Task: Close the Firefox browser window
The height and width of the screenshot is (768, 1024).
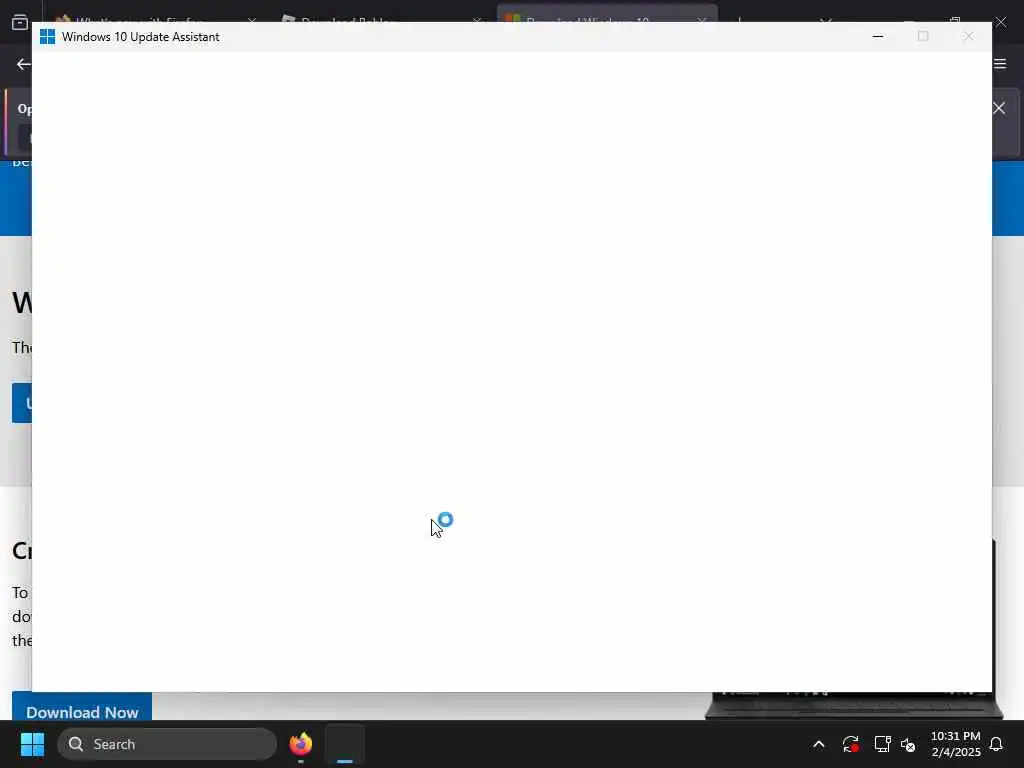Action: tap(1001, 22)
